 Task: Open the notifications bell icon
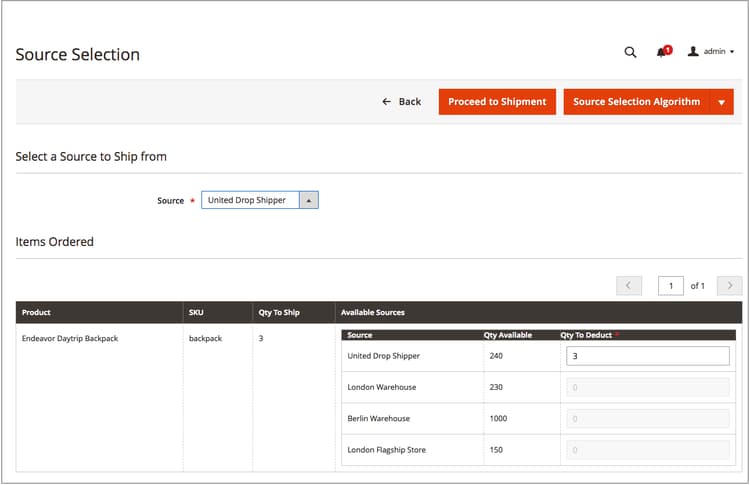click(664, 51)
